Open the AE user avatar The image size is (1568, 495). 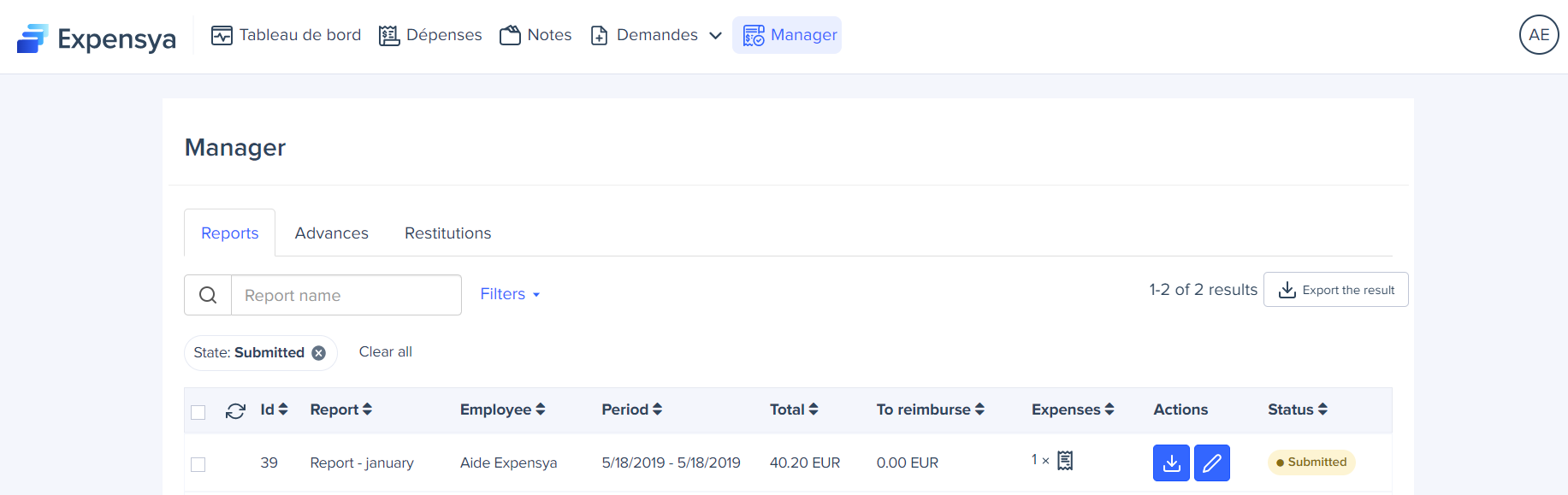[1538, 35]
